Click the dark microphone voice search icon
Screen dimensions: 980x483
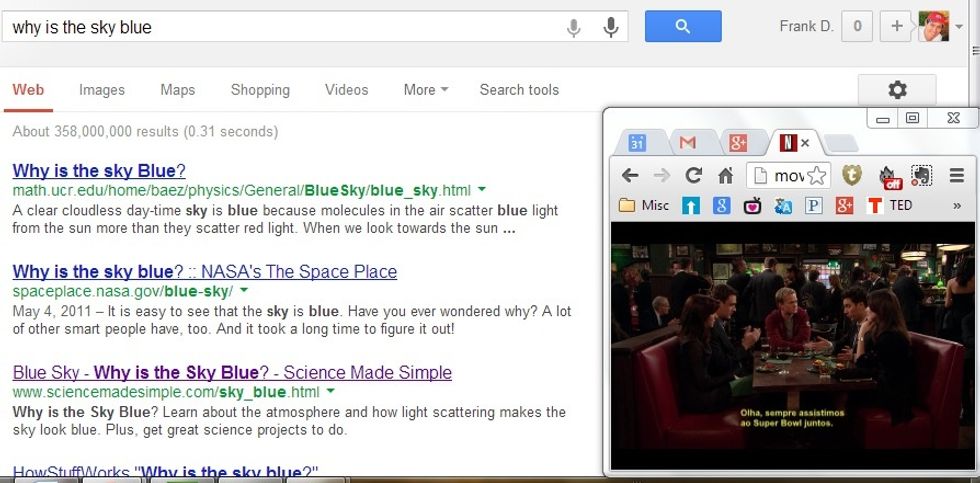pos(610,27)
